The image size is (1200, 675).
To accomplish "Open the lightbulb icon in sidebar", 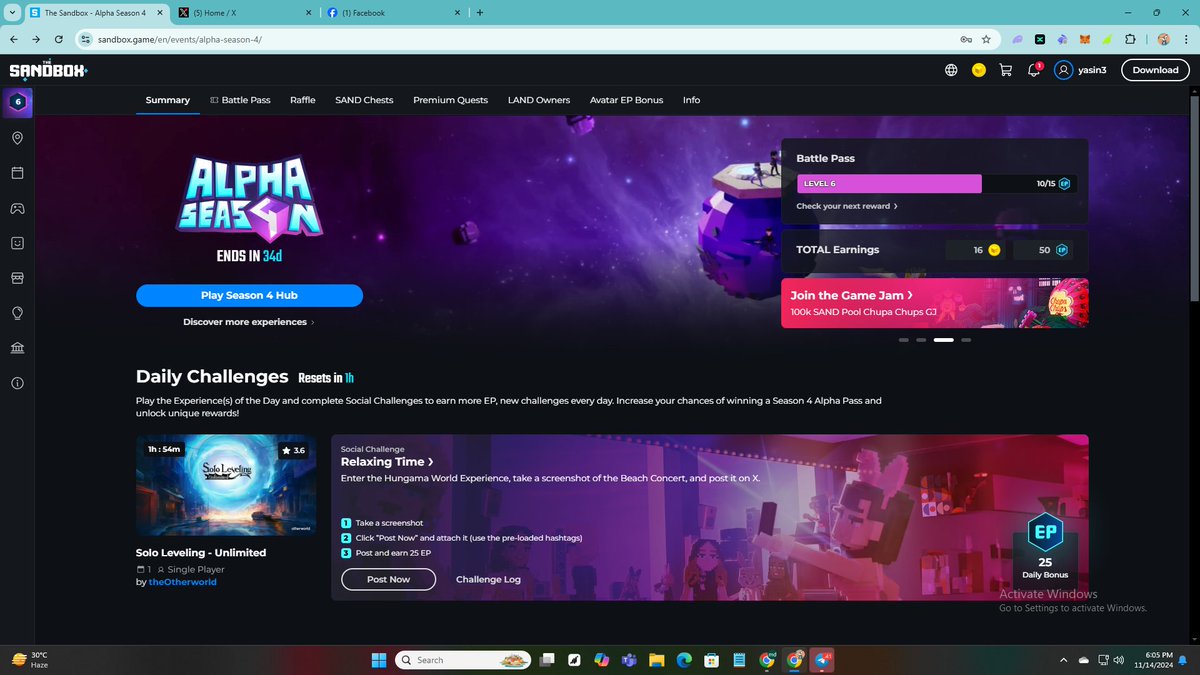I will click(x=18, y=313).
